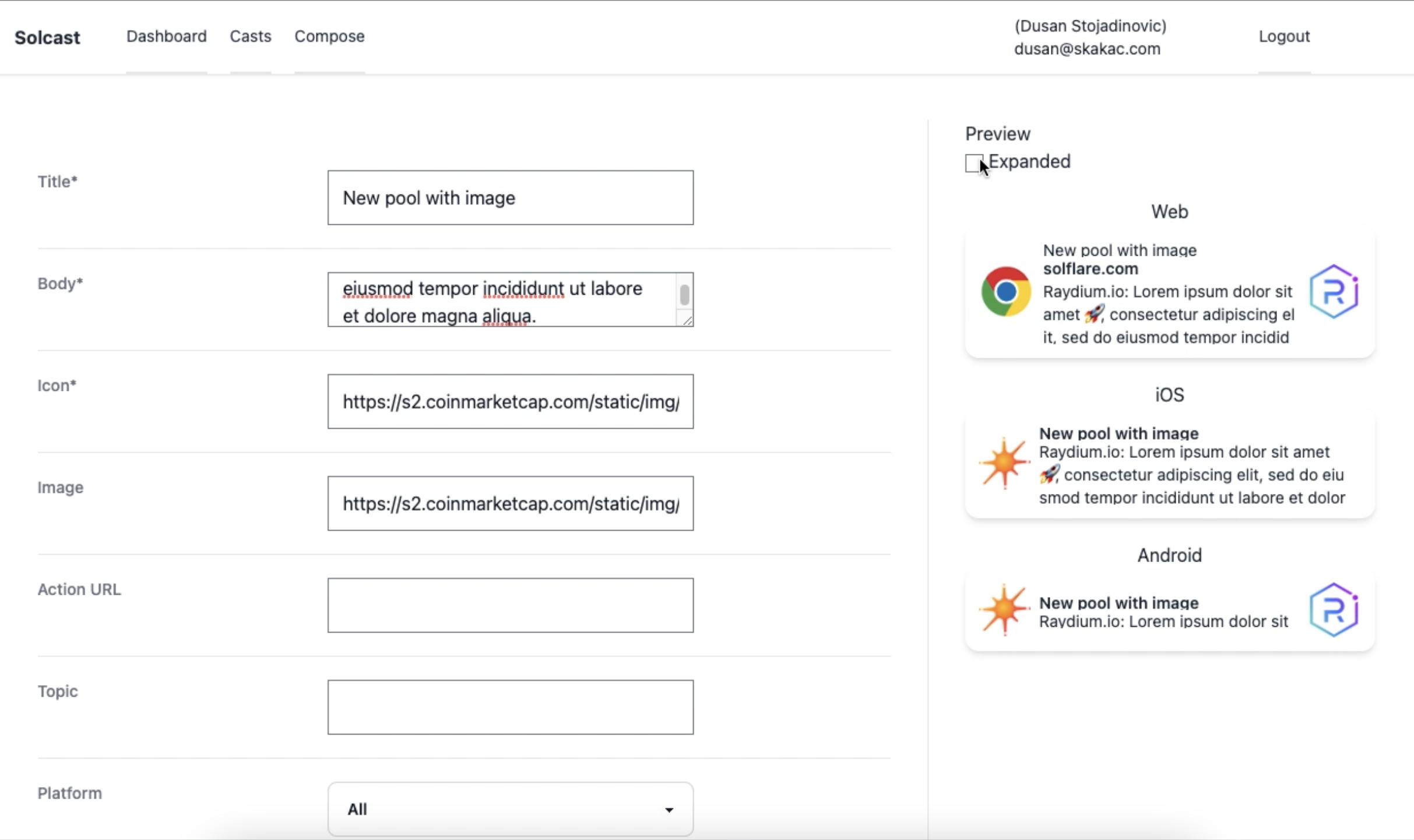Open the Platform dropdown showing All
Image resolution: width=1414 pixels, height=840 pixels.
pyautogui.click(x=511, y=809)
